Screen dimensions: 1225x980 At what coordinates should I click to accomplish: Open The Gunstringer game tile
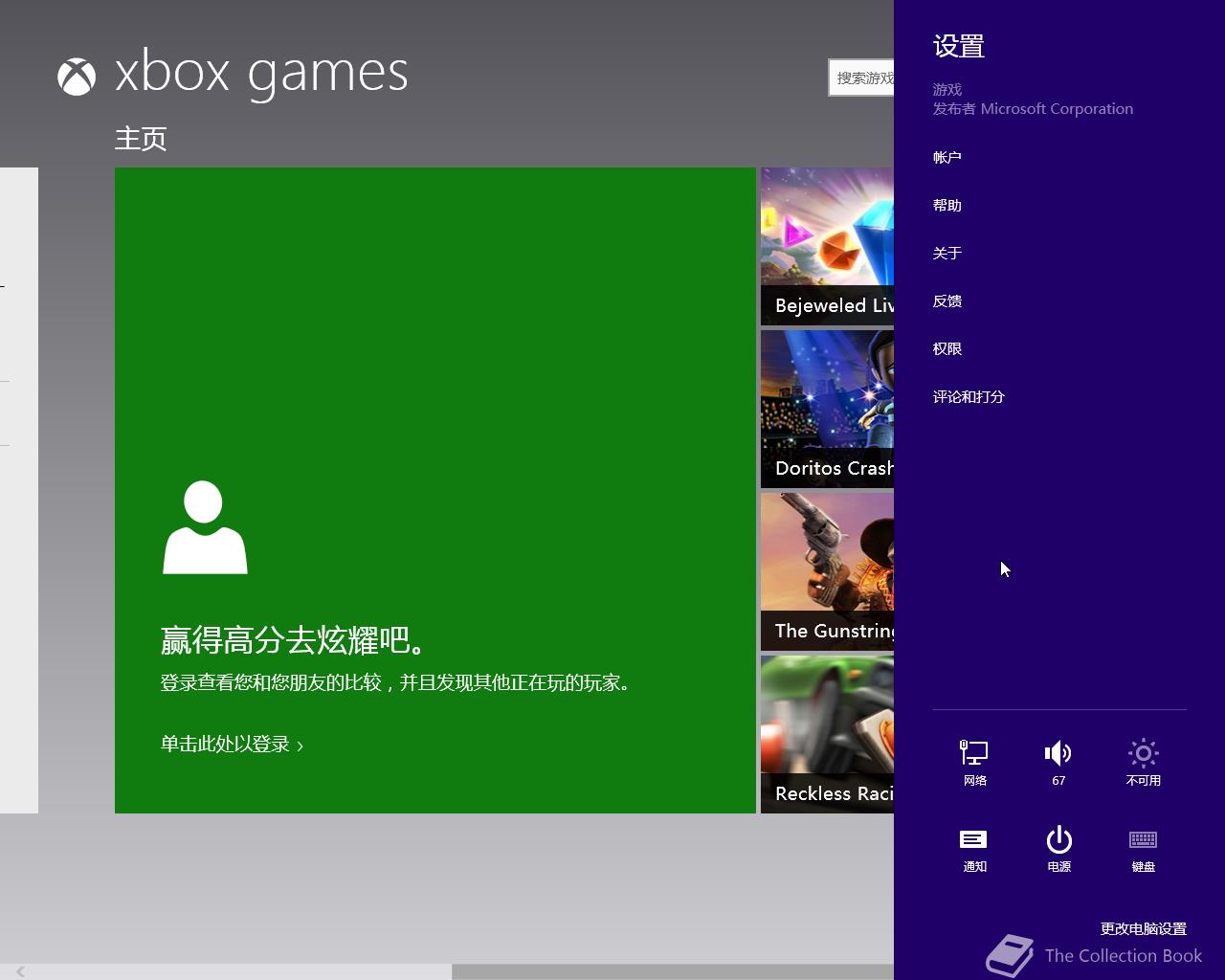tap(827, 571)
